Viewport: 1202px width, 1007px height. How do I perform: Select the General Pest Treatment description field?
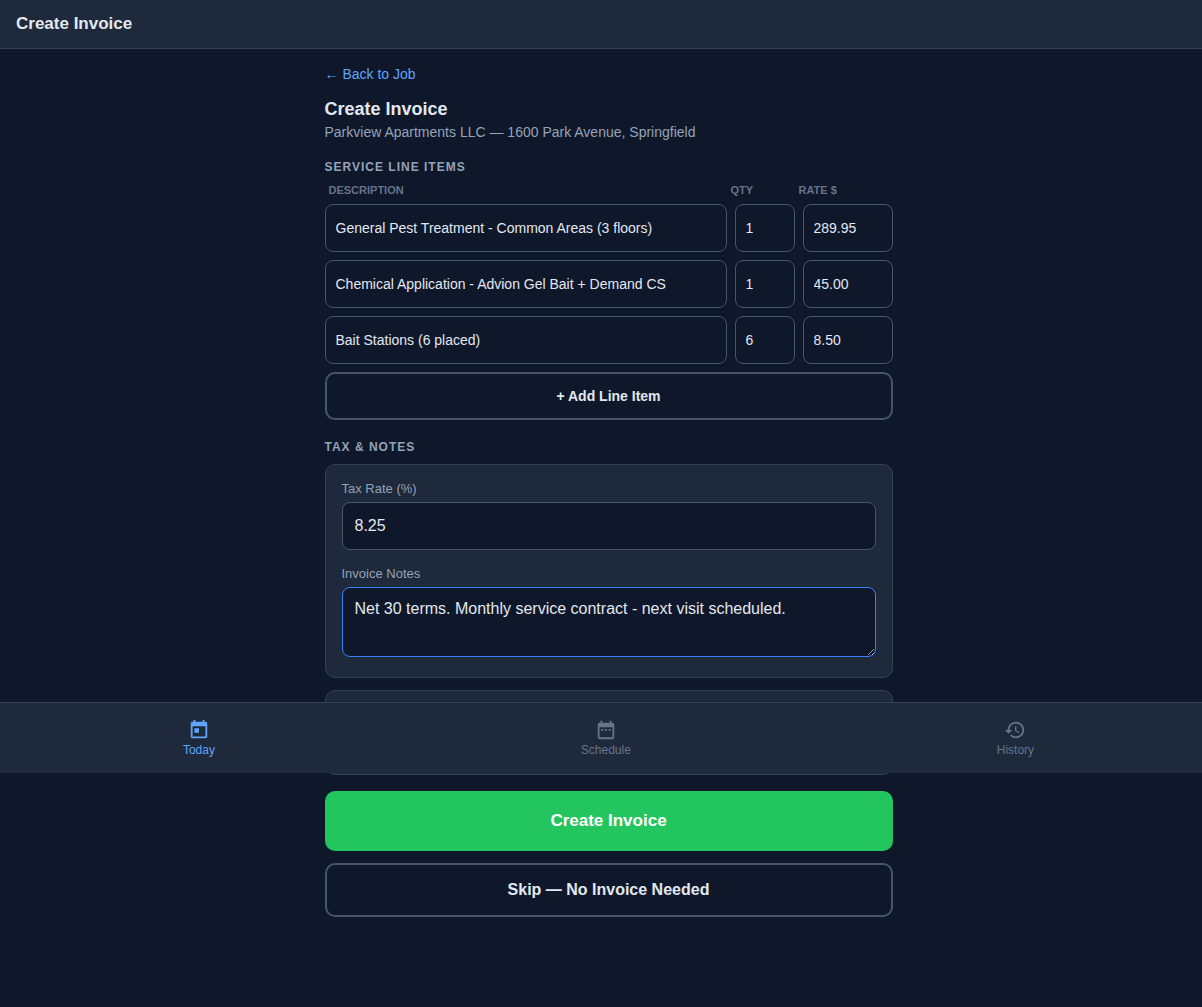526,227
